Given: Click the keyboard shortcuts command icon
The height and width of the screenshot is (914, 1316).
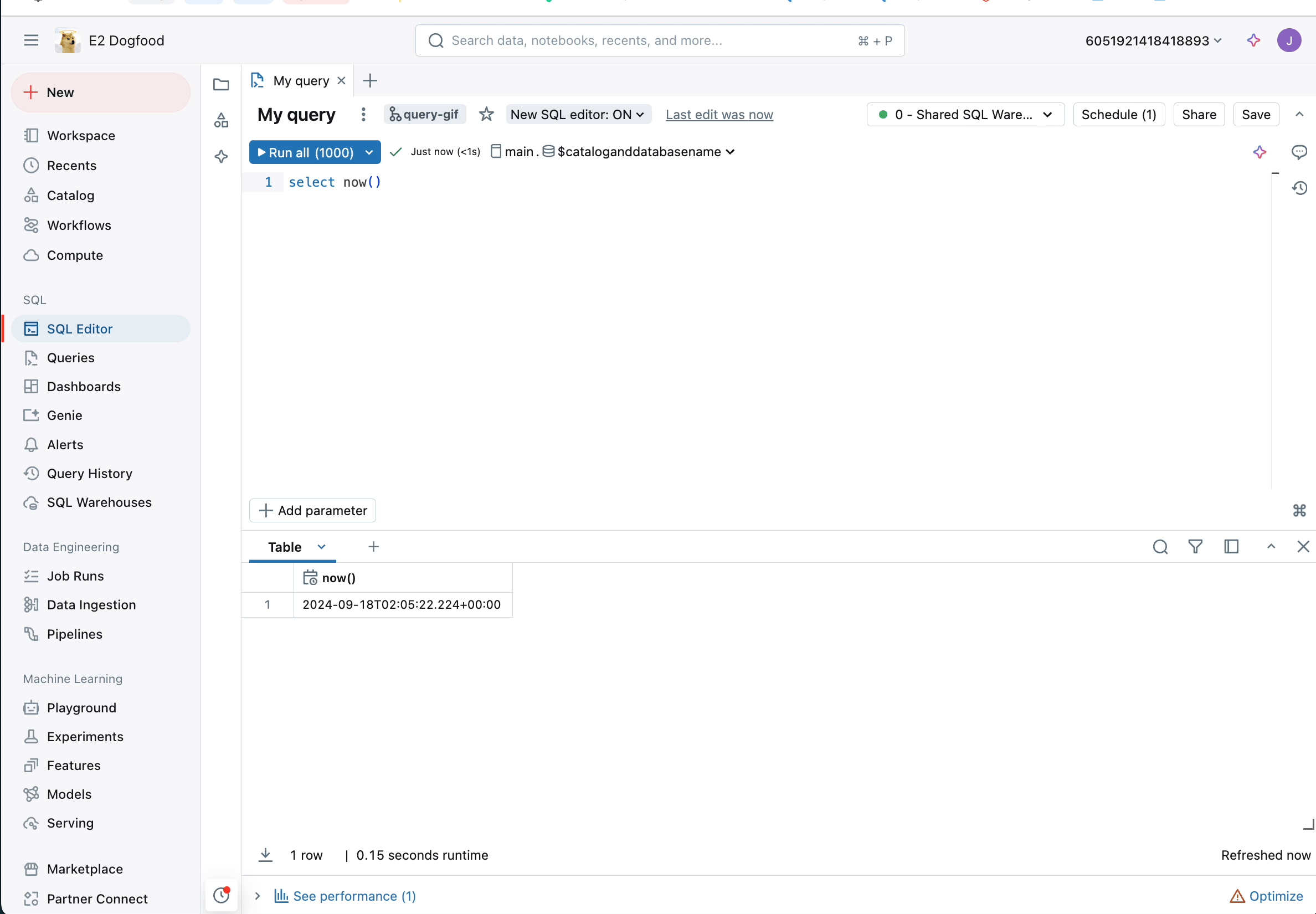Looking at the screenshot, I should pos(1299,510).
